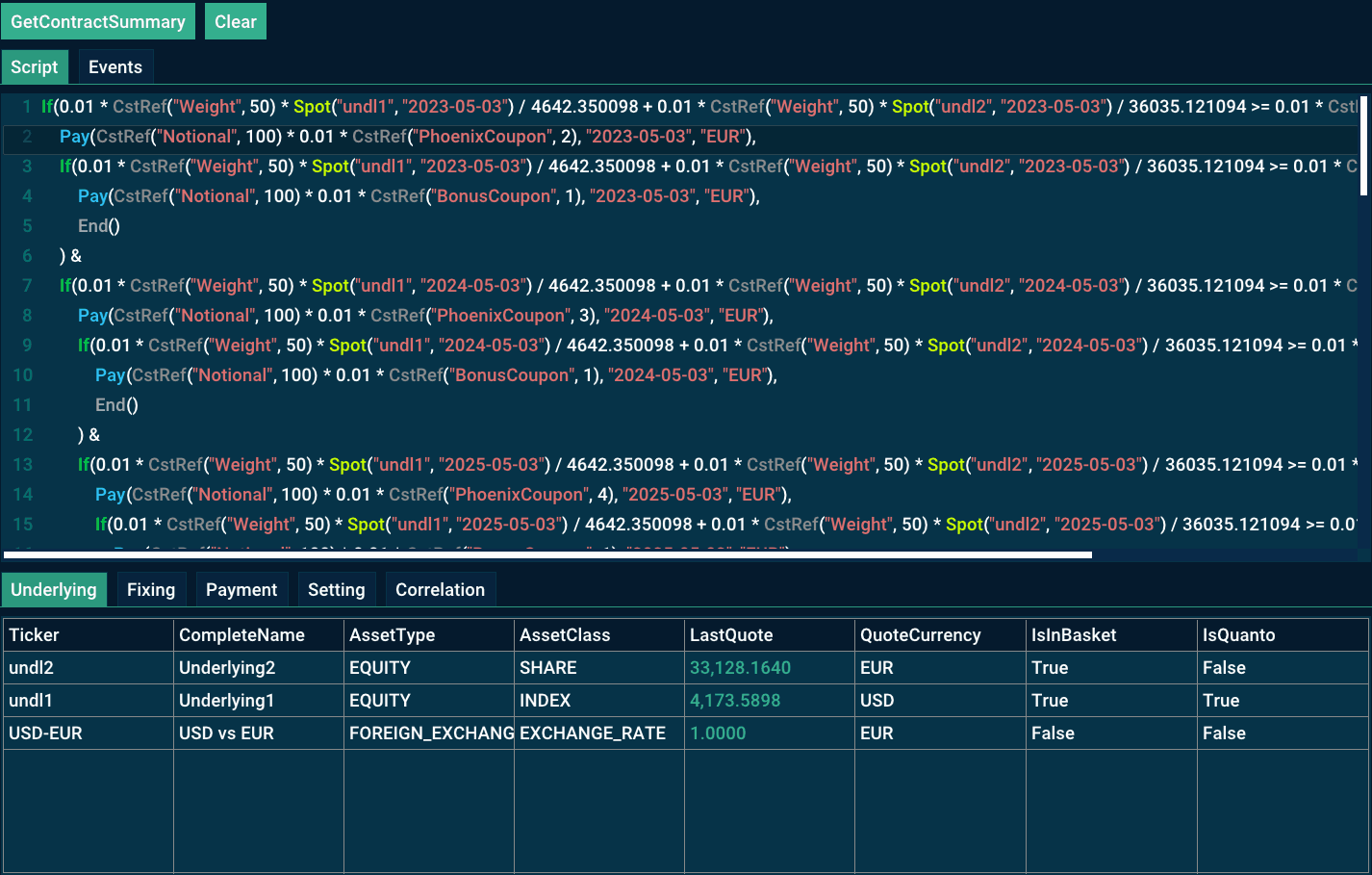Click script line number 2
The height and width of the screenshot is (875, 1372).
click(27, 137)
